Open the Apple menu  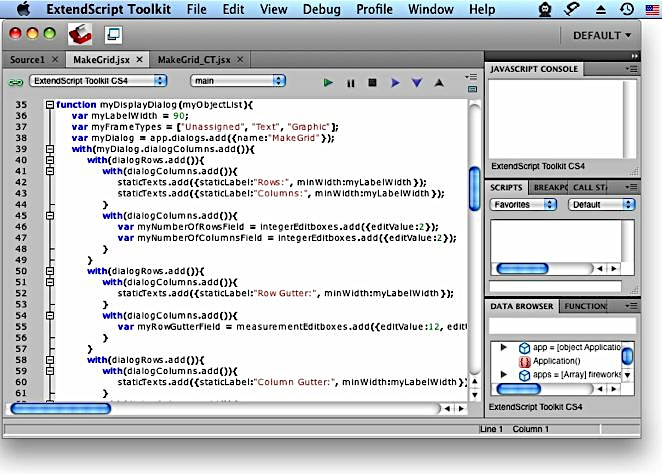coord(23,9)
